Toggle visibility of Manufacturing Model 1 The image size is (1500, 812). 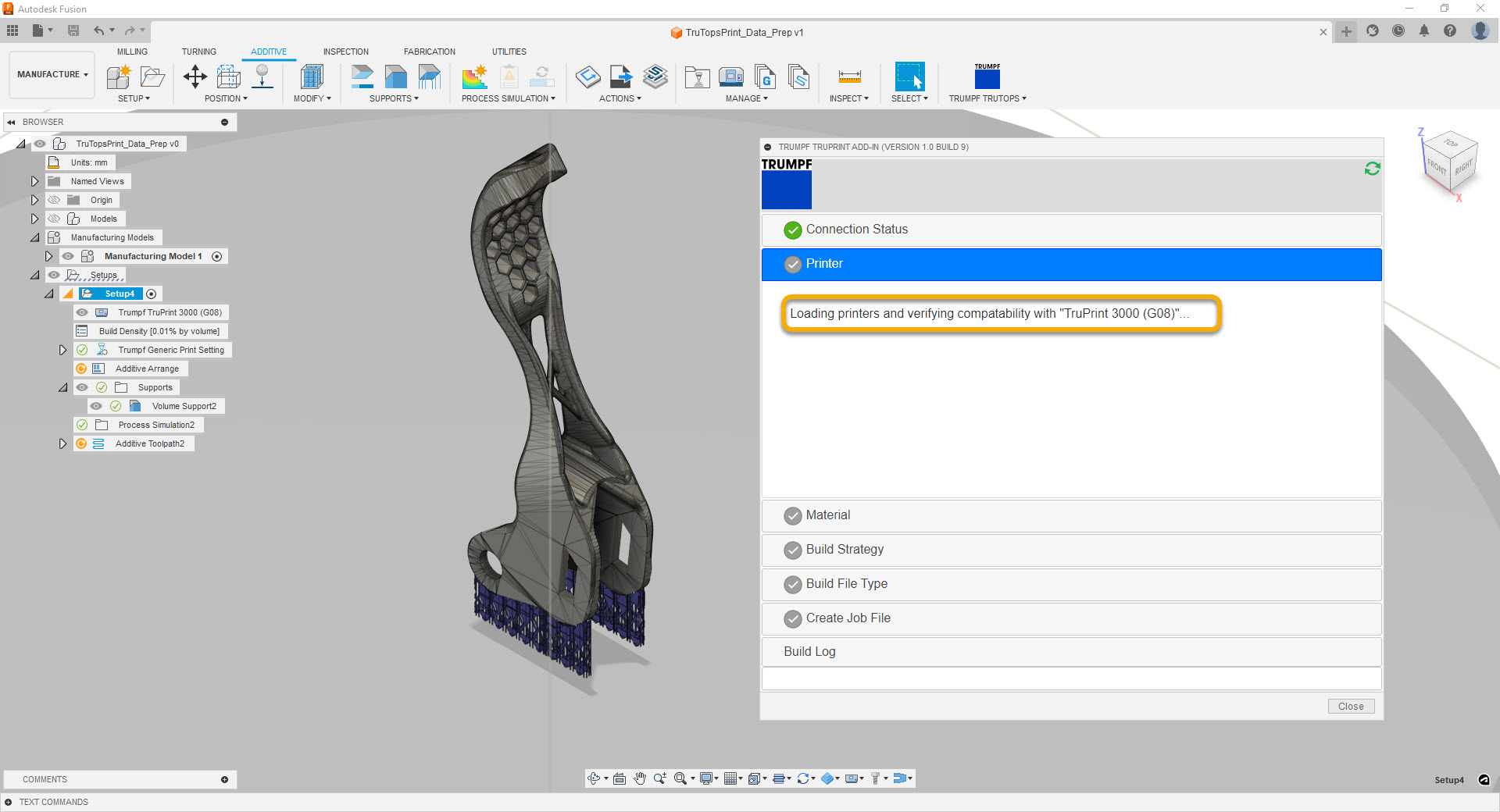(x=68, y=256)
